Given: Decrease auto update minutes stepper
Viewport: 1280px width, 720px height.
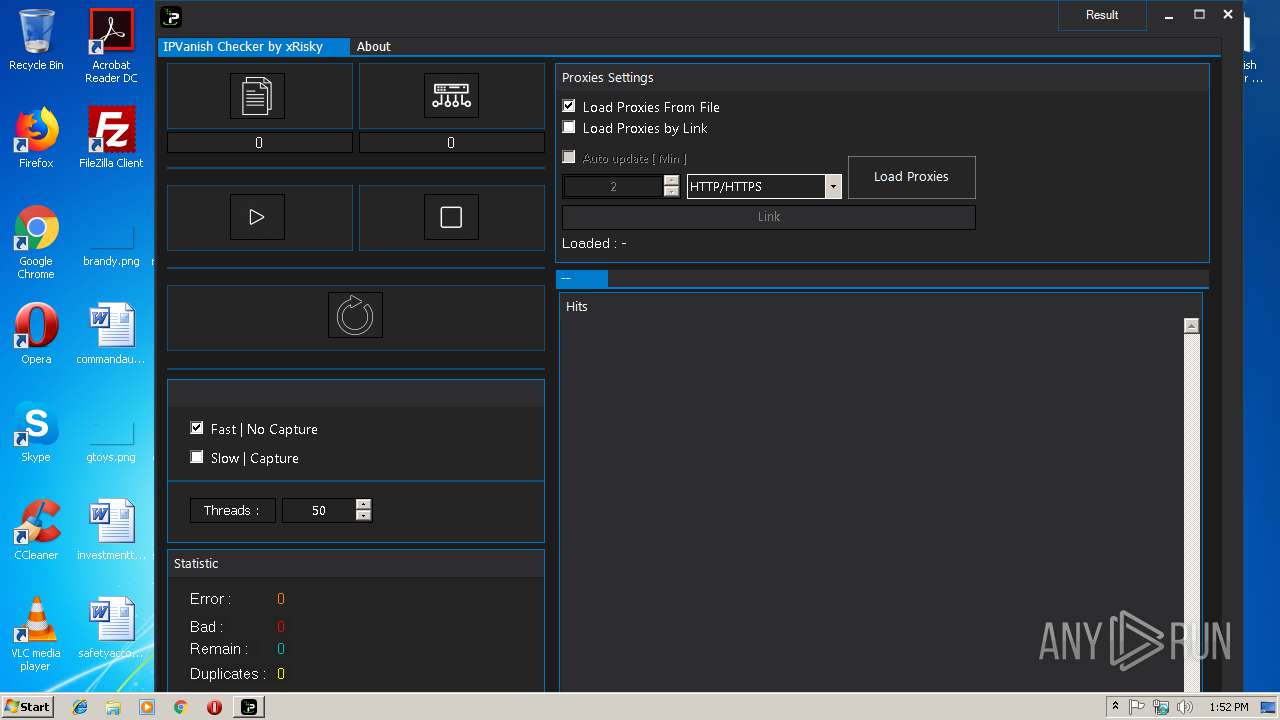Looking at the screenshot, I should (671, 192).
